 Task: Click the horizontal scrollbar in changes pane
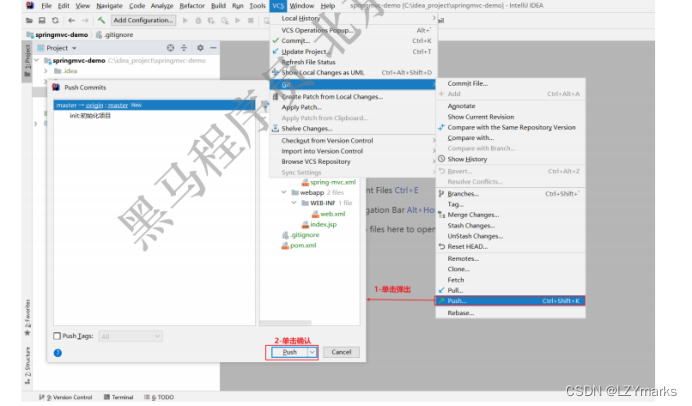[286, 323]
